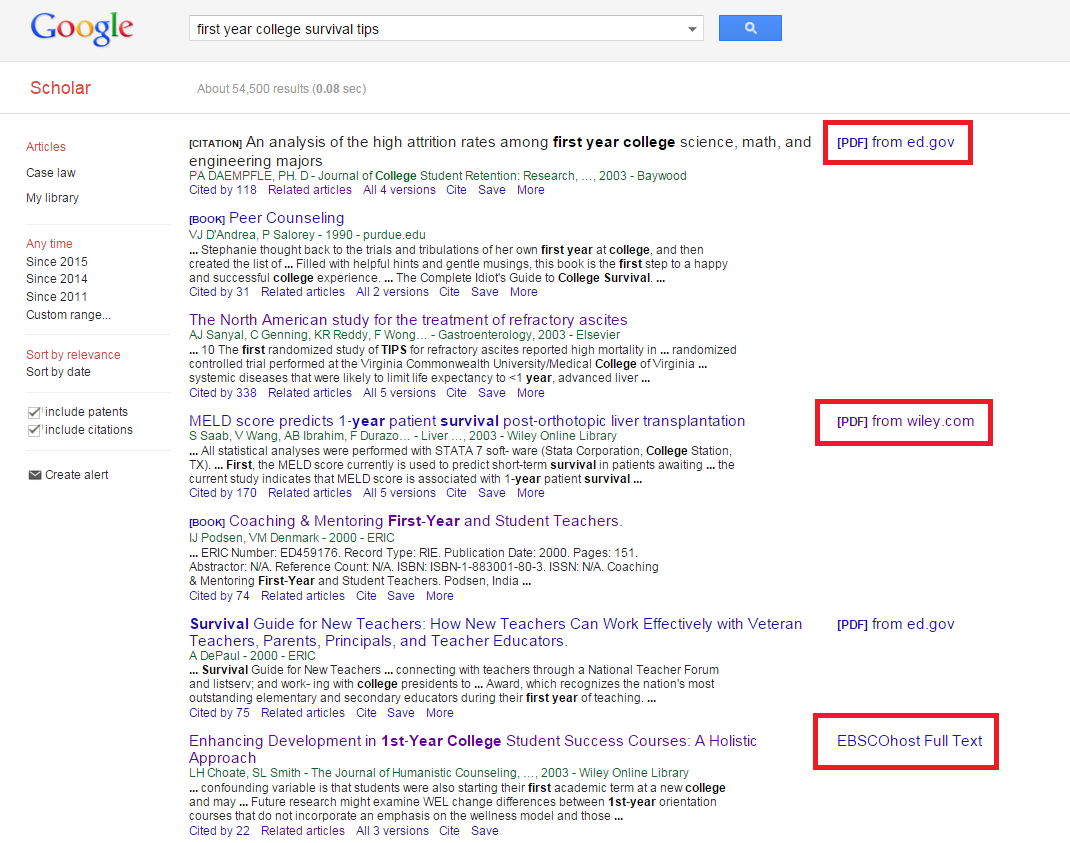Open the refractory ascites study title

[408, 319]
